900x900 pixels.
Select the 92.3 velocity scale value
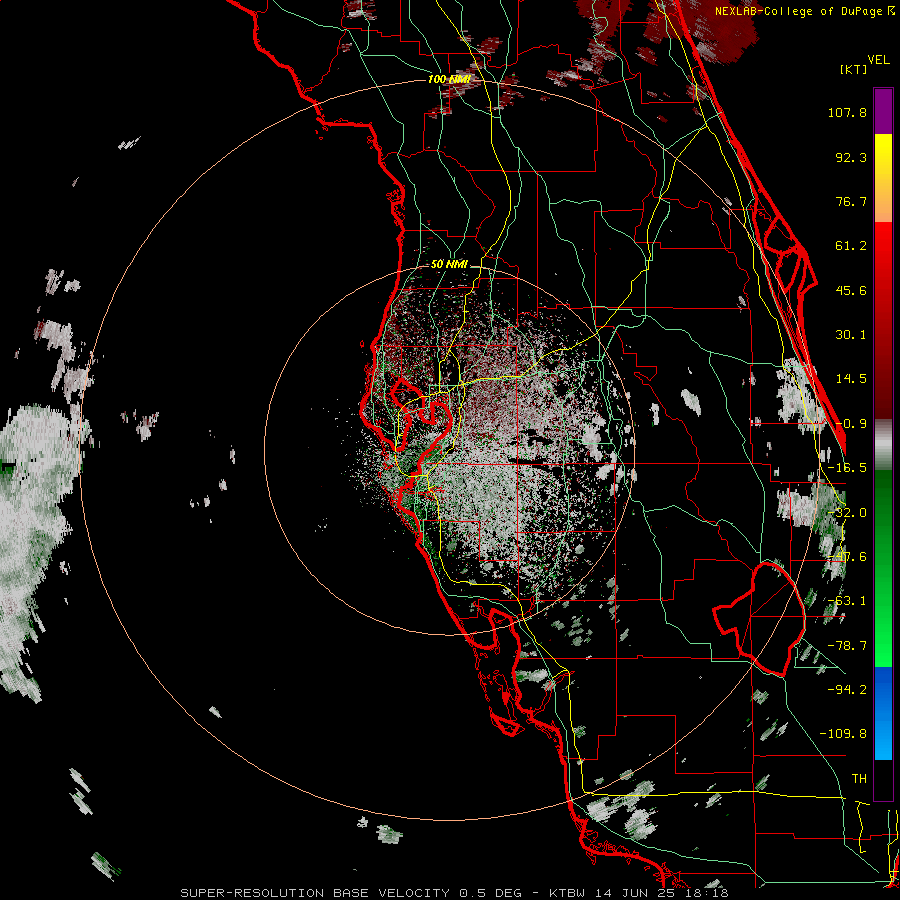tap(851, 157)
